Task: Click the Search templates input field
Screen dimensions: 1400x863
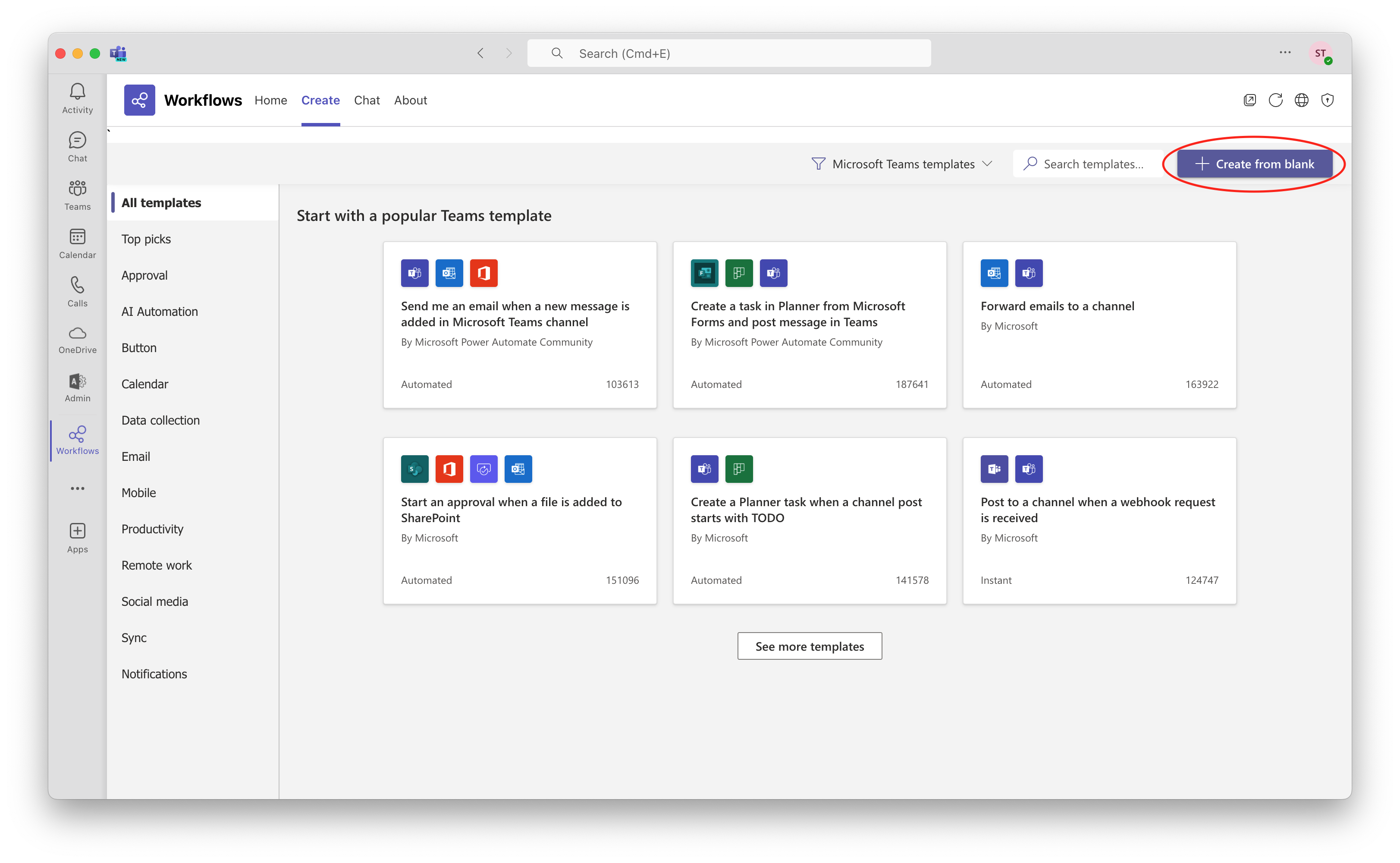Action: pos(1092,164)
